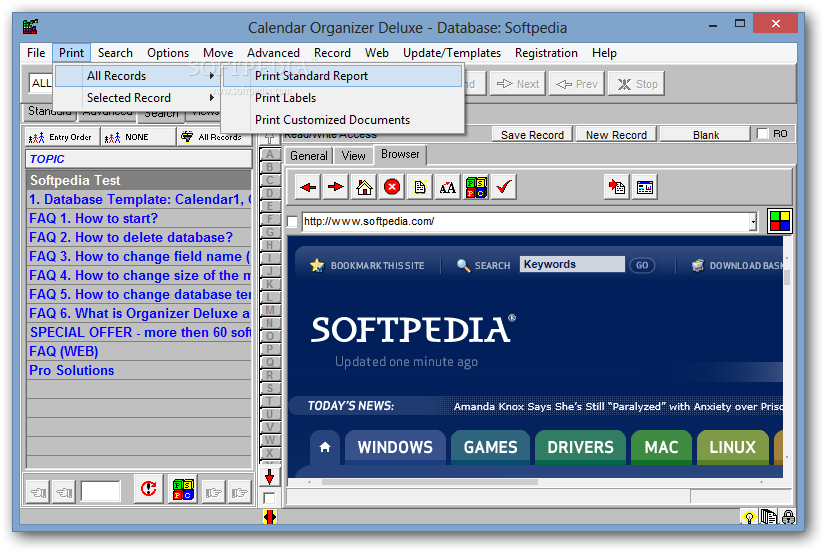The image size is (825, 552).
Task: Click the GAMES category on Softpedia page
Action: (490, 447)
